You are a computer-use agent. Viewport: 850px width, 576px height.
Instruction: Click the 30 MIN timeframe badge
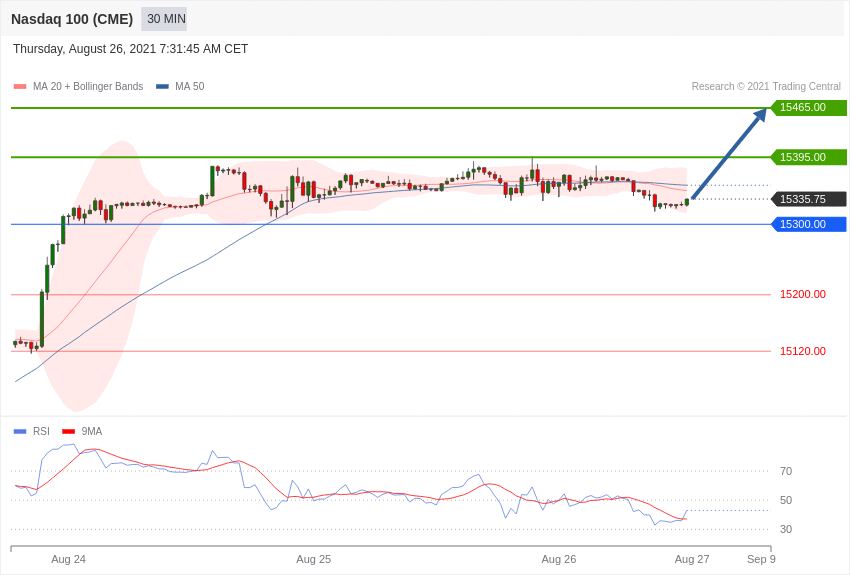pos(164,19)
